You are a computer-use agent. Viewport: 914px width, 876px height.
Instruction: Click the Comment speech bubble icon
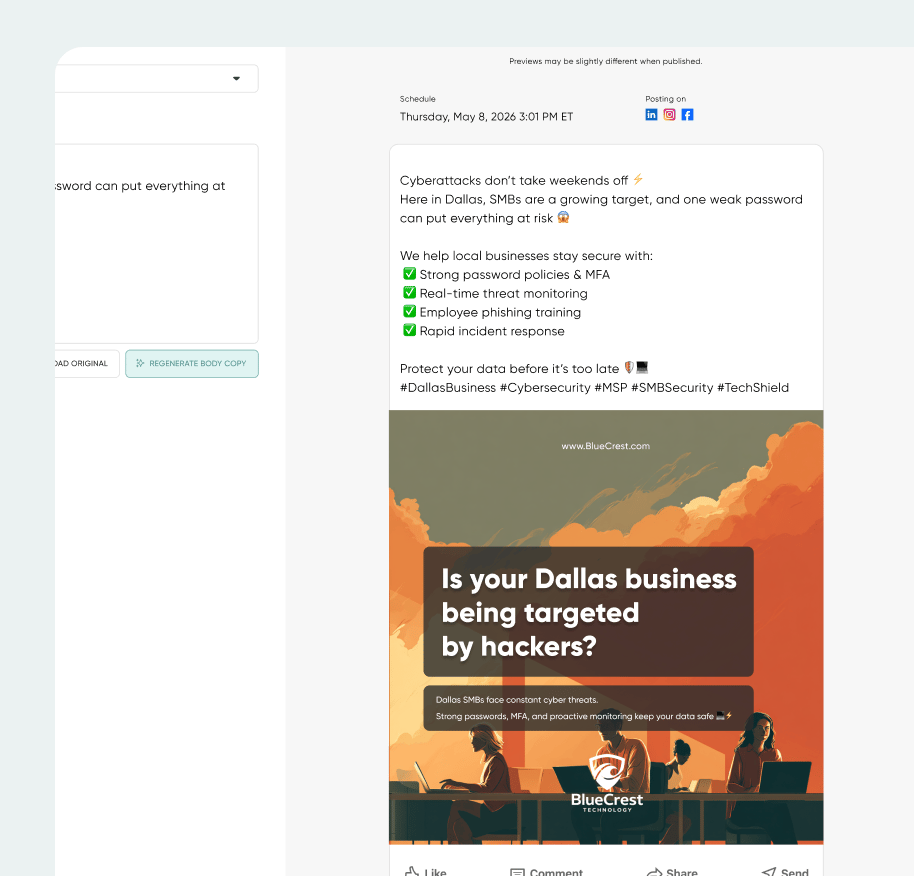[517, 871]
